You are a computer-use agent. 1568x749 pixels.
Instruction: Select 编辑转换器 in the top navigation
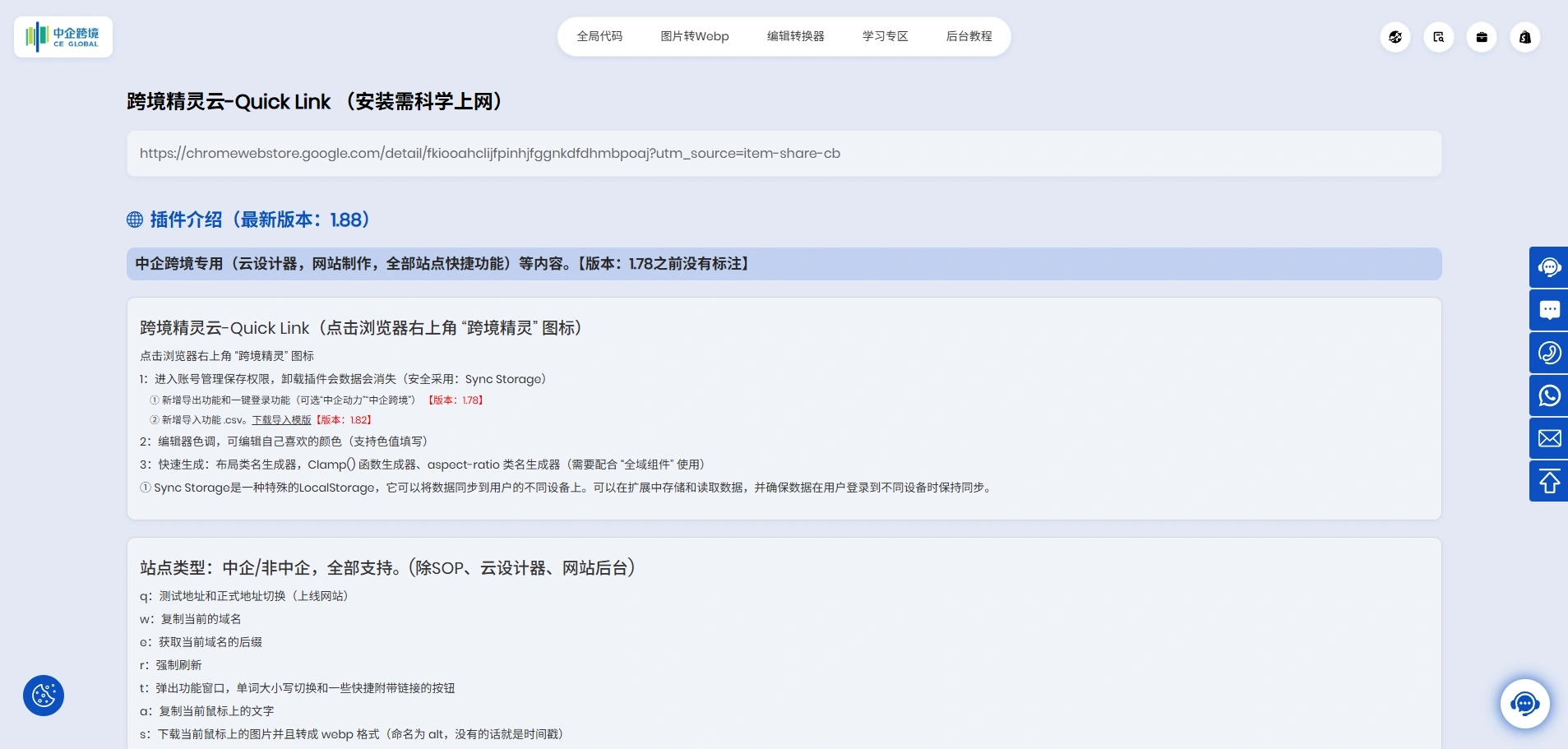pos(795,36)
